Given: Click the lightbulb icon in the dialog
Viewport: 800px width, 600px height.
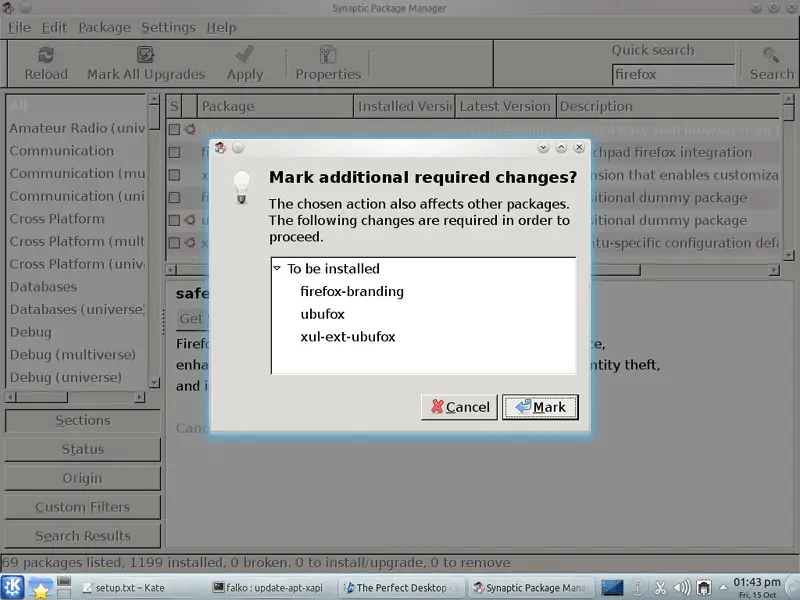Looking at the screenshot, I should point(242,187).
